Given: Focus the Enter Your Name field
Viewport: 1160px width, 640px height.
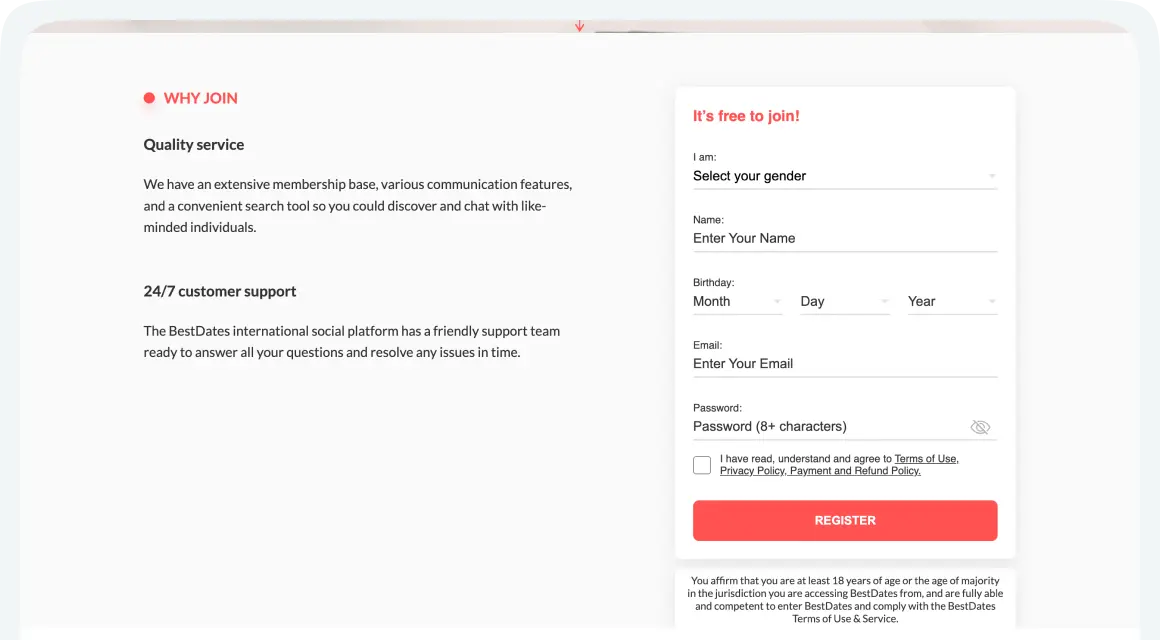Looking at the screenshot, I should pos(844,239).
